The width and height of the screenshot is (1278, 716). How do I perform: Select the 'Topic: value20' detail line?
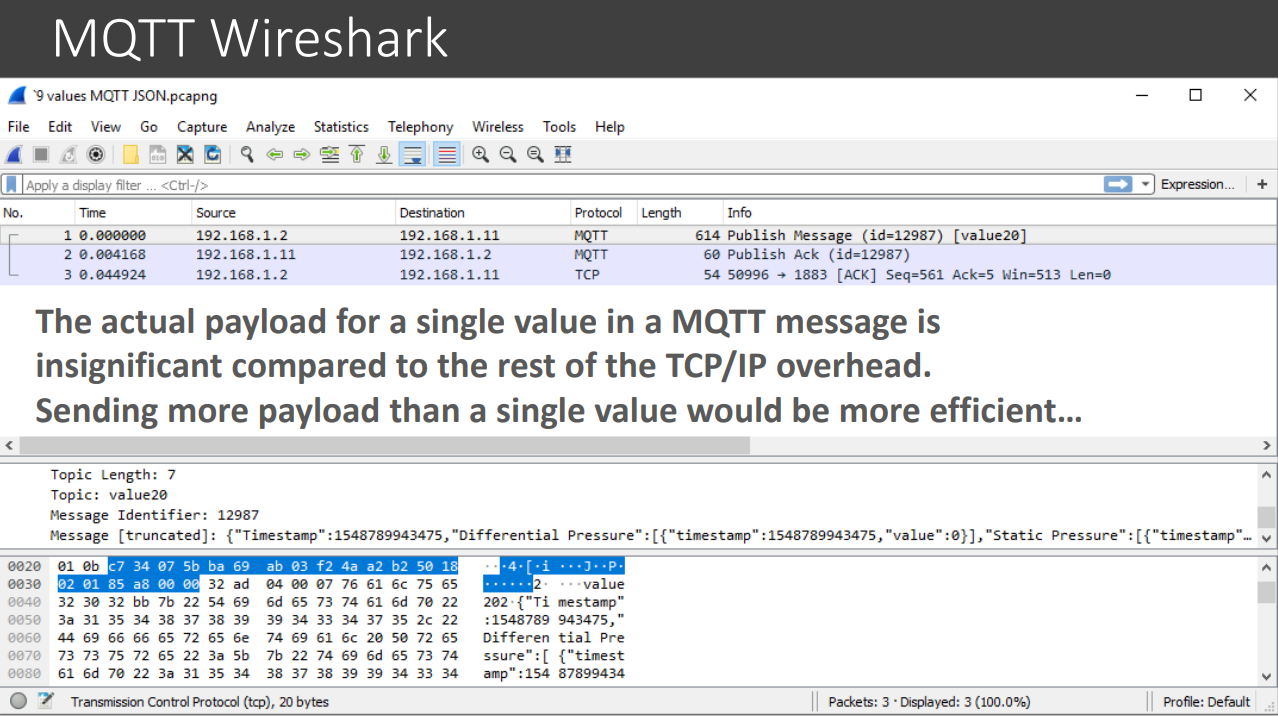[109, 495]
